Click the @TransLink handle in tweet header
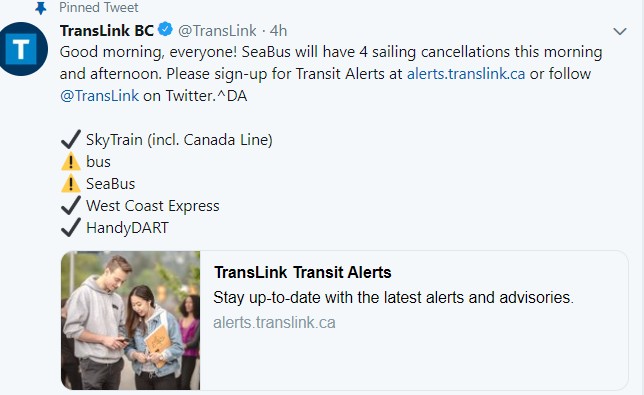The image size is (644, 395). click(x=217, y=31)
